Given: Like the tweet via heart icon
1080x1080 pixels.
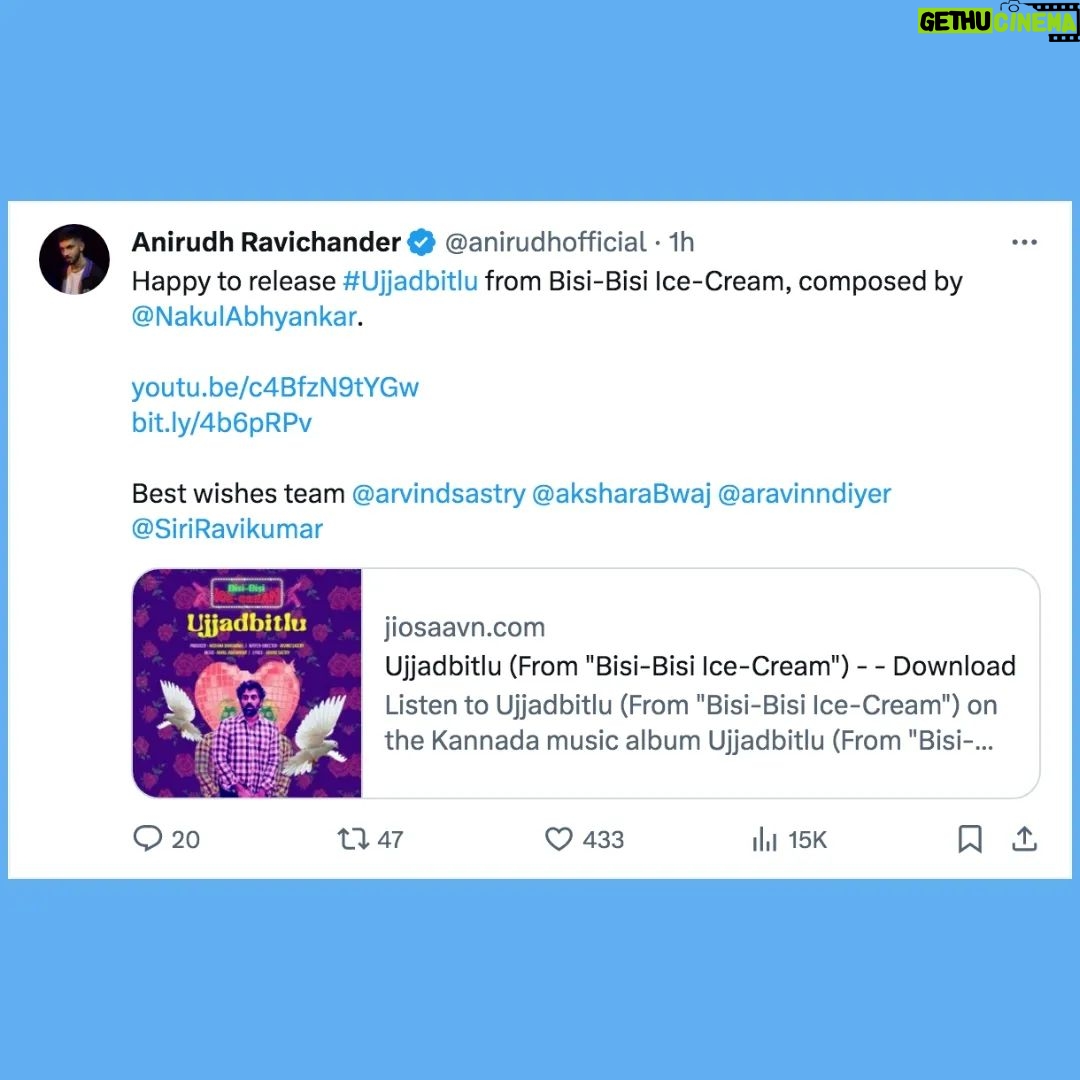Looking at the screenshot, I should pyautogui.click(x=559, y=839).
